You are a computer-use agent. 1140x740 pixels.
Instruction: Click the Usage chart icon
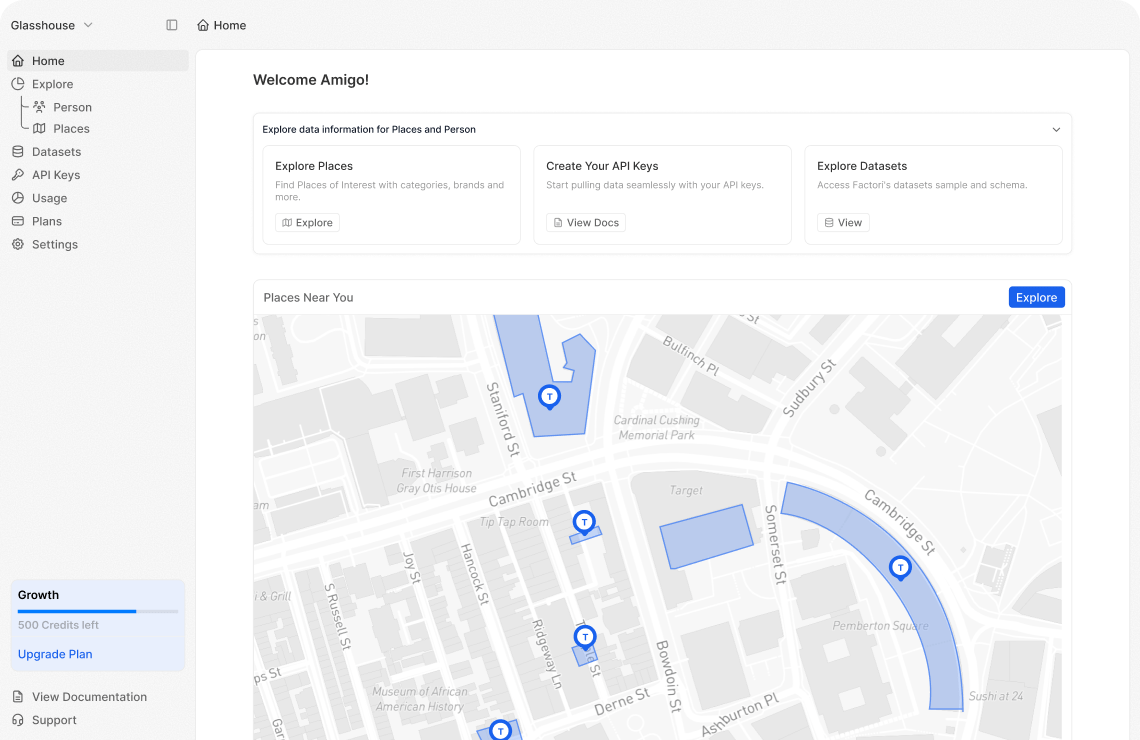click(x=18, y=198)
